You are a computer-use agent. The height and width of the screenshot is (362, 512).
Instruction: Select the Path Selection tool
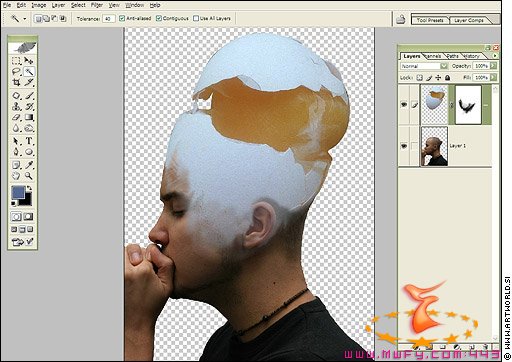tap(16, 141)
